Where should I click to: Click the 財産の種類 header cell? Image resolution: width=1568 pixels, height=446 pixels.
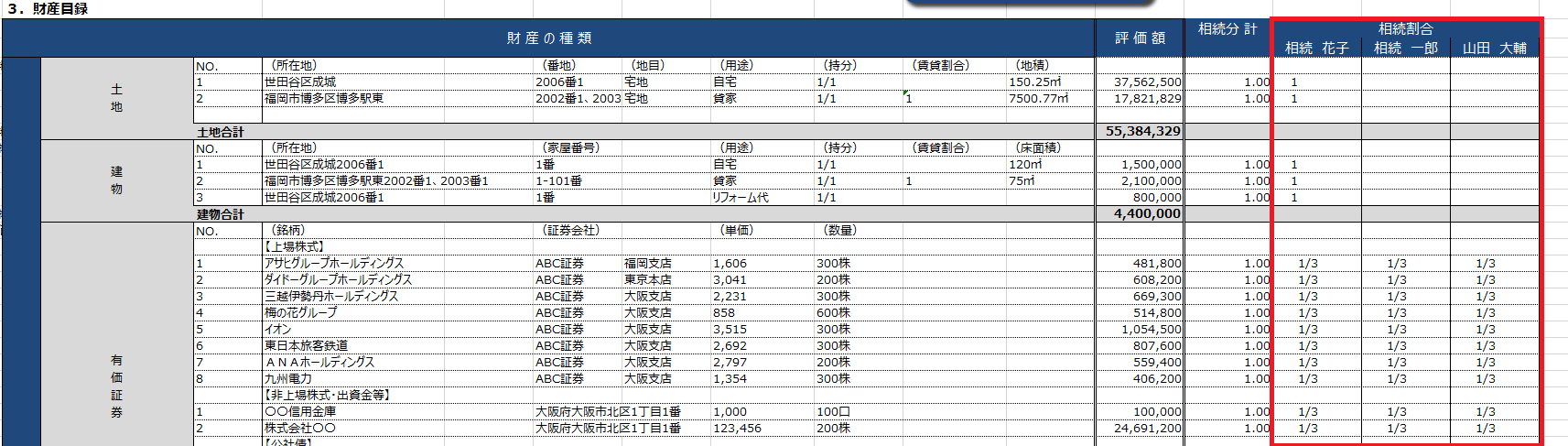[x=548, y=38]
